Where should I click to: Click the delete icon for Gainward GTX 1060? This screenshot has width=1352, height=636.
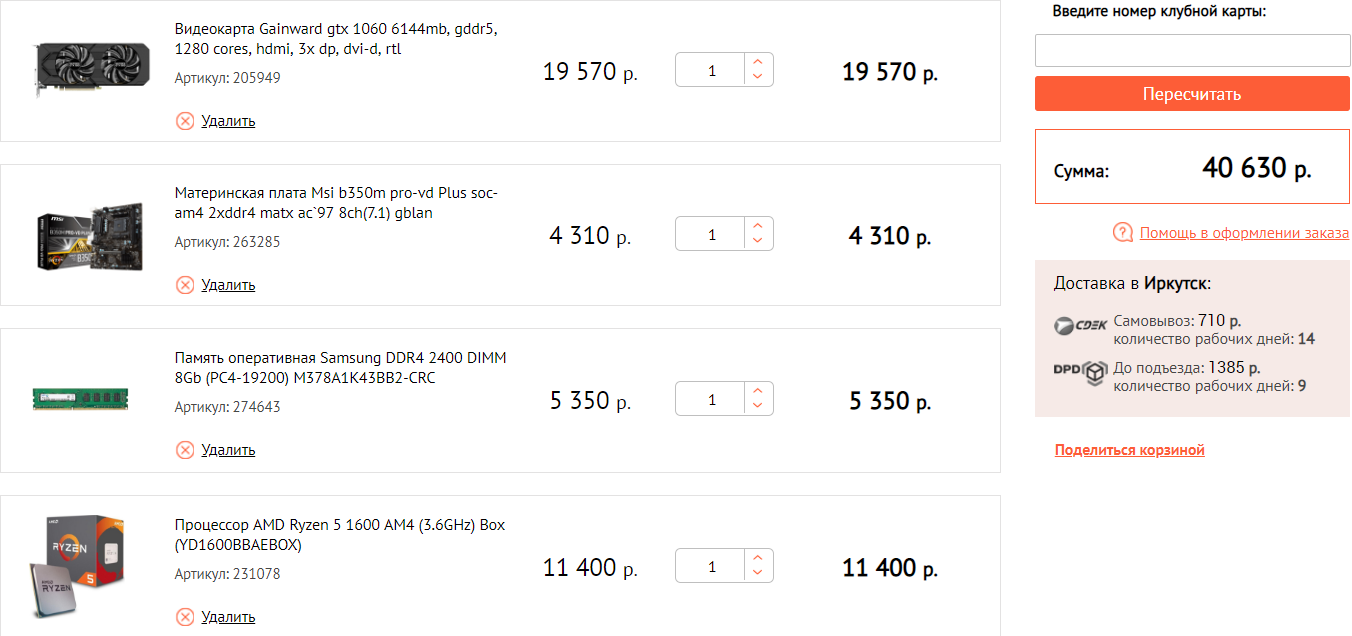[185, 121]
